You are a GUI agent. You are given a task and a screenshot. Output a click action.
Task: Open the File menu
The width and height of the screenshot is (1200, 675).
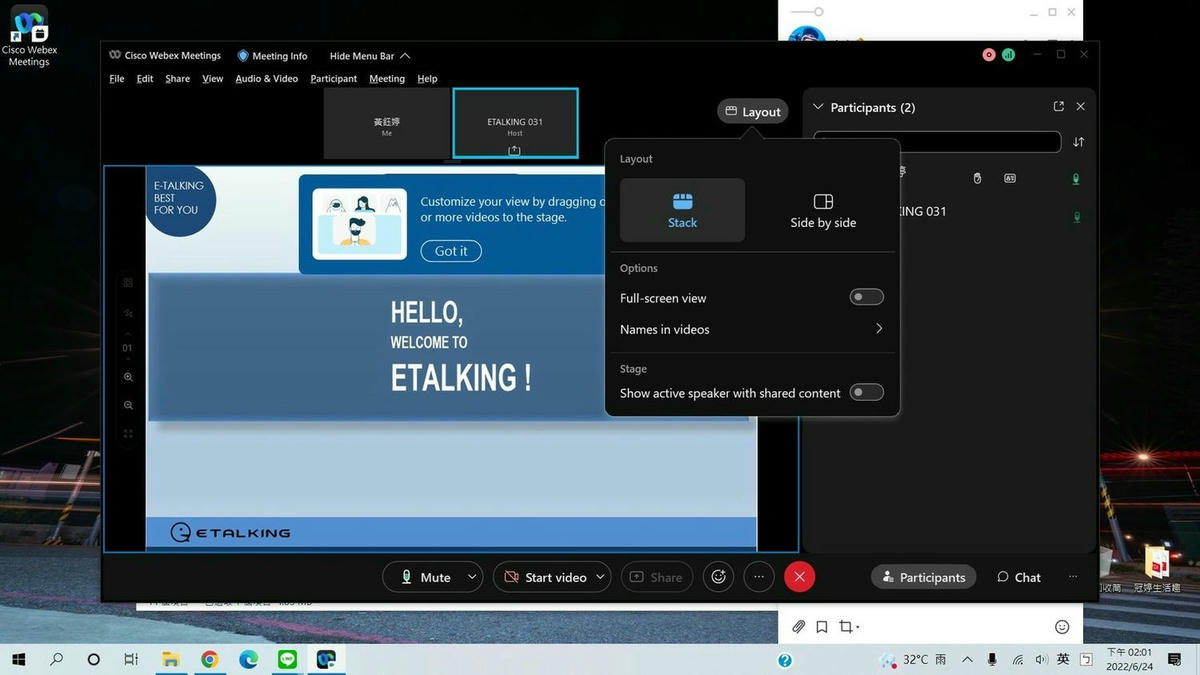(x=117, y=79)
